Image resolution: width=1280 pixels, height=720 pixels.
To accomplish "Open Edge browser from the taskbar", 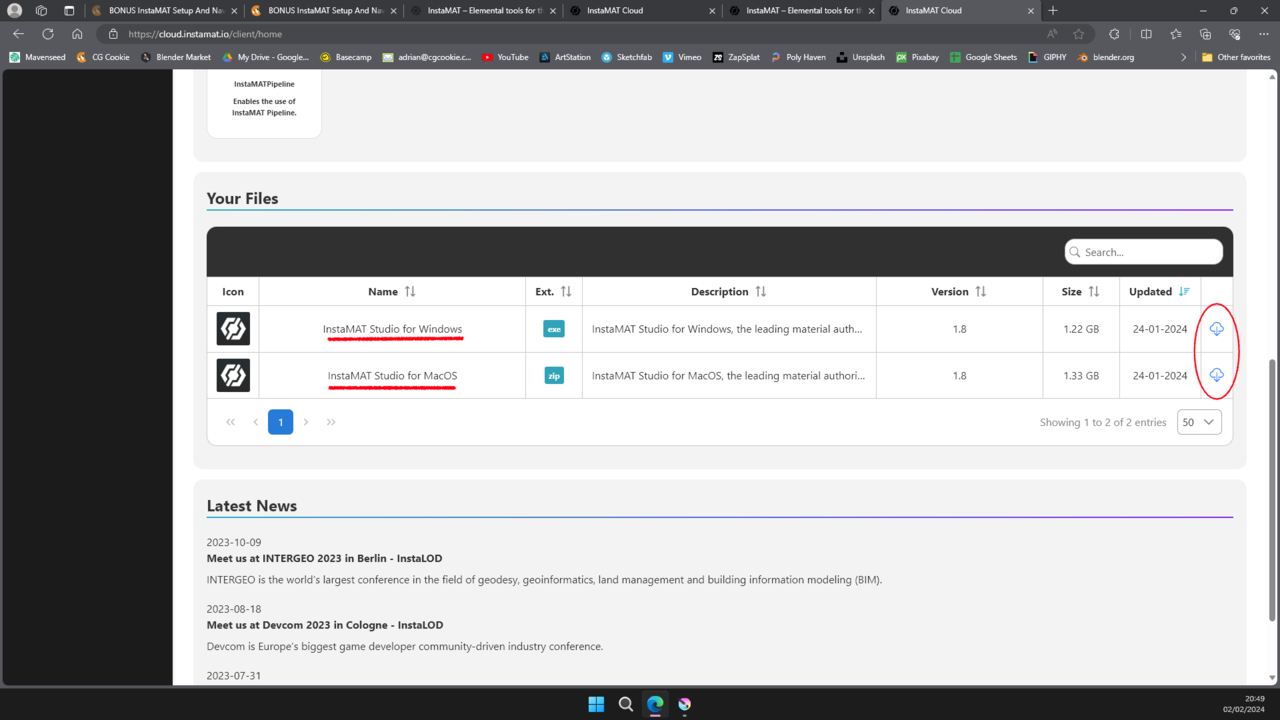I will [x=655, y=704].
